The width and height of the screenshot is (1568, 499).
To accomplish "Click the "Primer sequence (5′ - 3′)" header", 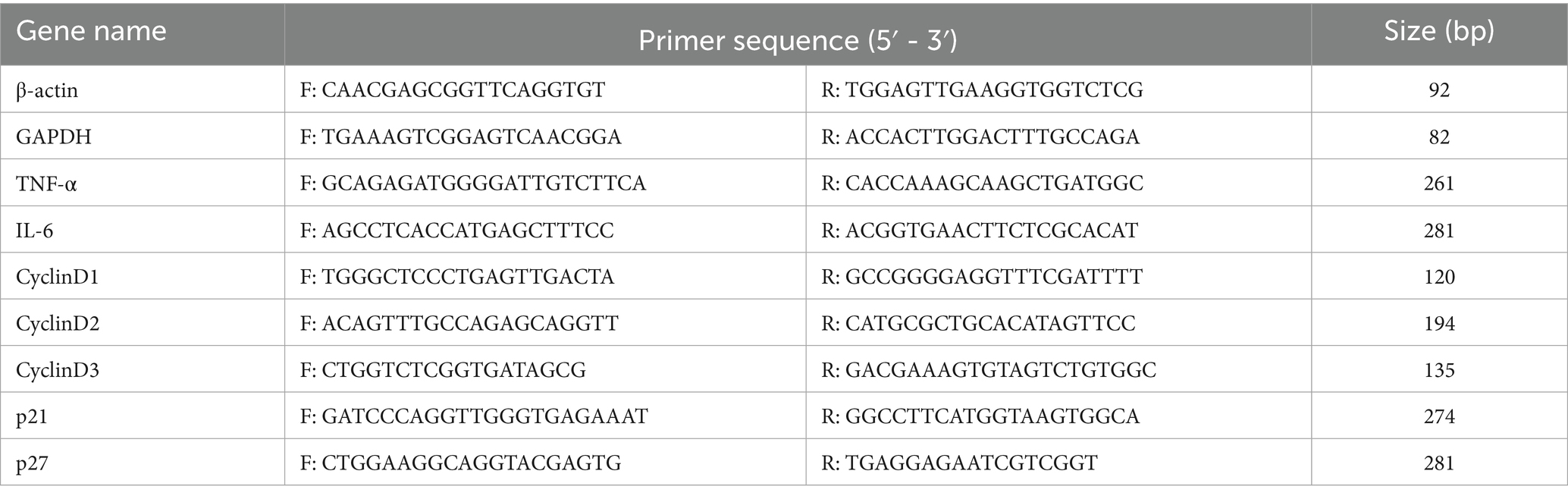I will coord(798,41).
